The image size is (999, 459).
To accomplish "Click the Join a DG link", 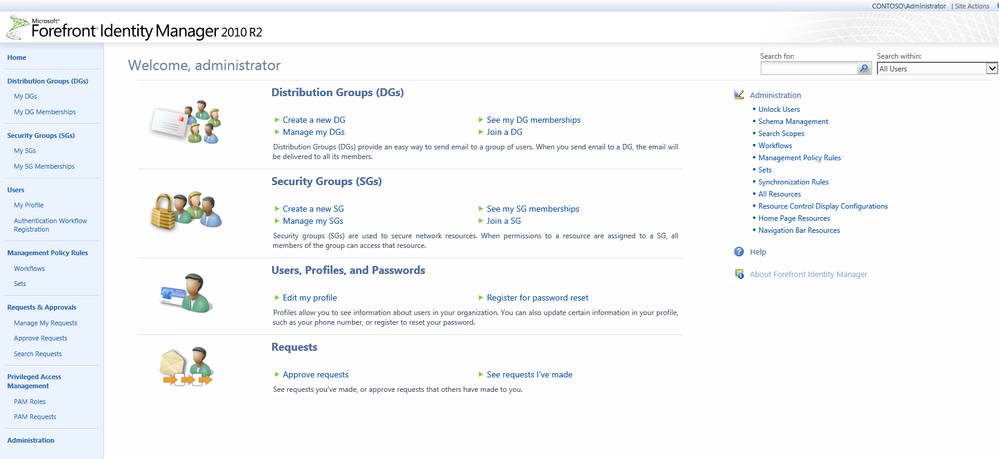I will pyautogui.click(x=505, y=132).
